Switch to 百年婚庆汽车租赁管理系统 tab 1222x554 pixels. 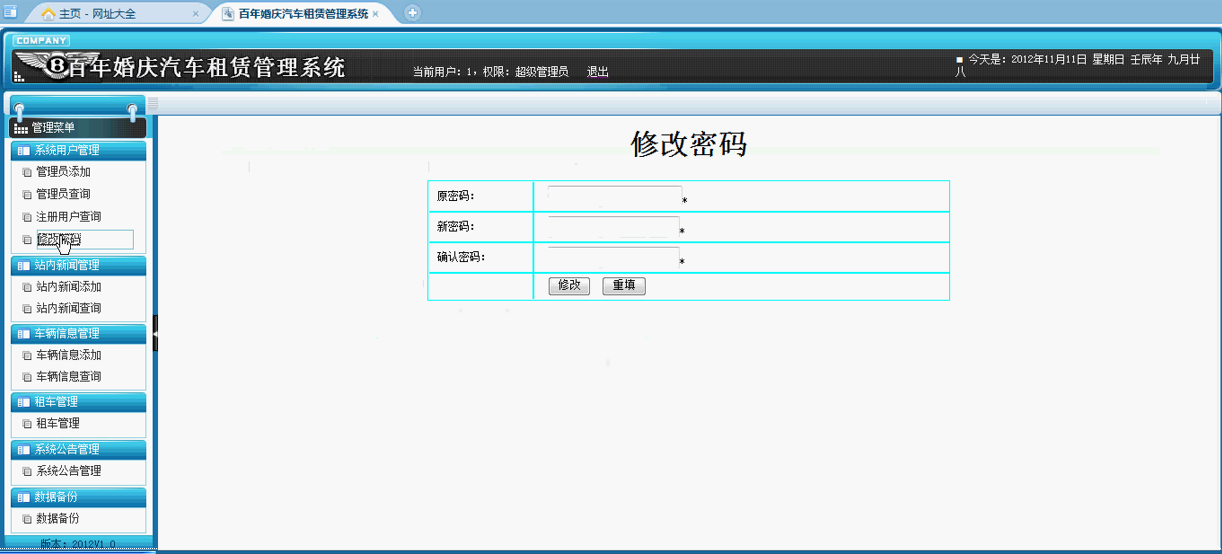tap(302, 14)
